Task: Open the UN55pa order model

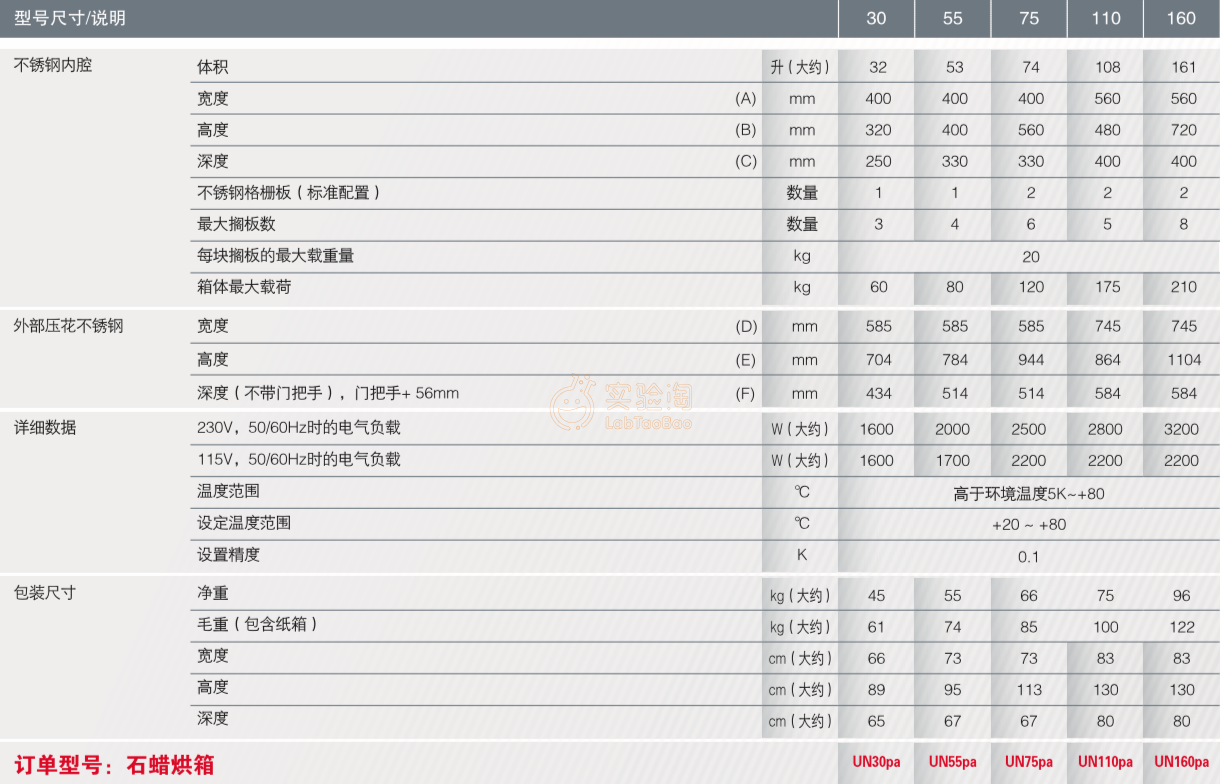Action: [x=953, y=762]
